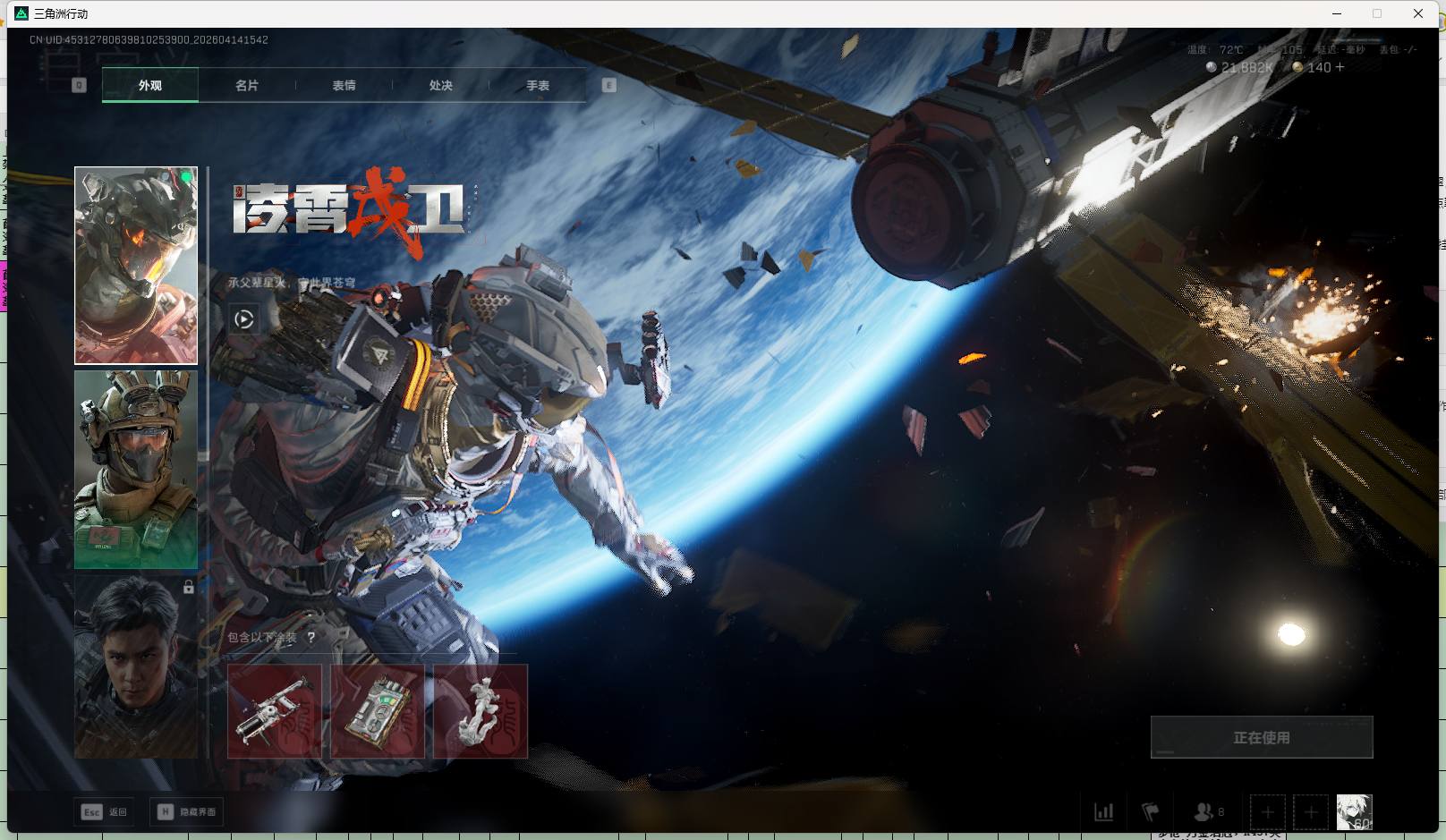Open the white charm item in the bundle

coord(481,711)
